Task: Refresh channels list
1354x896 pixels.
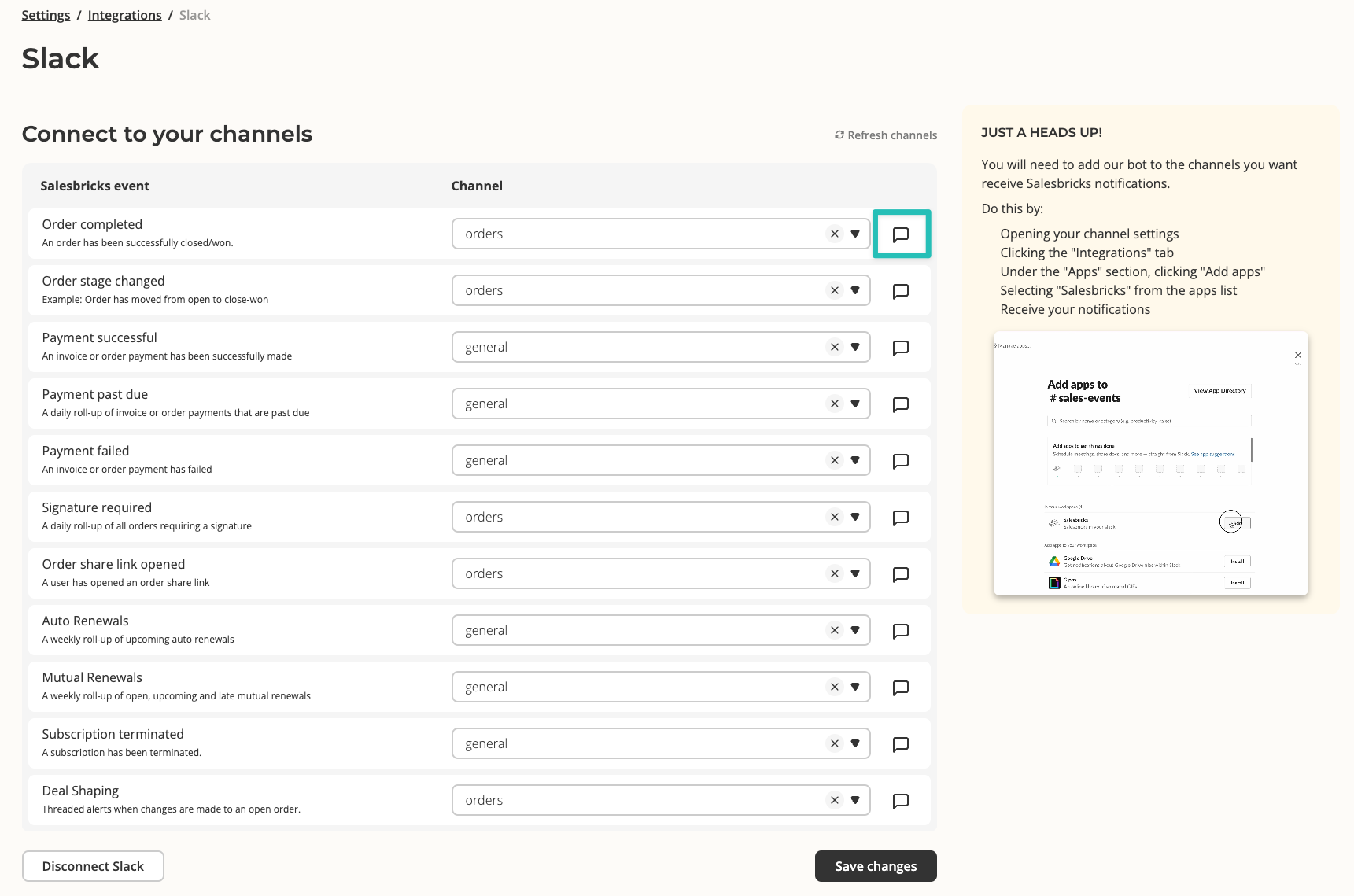Action: point(886,135)
